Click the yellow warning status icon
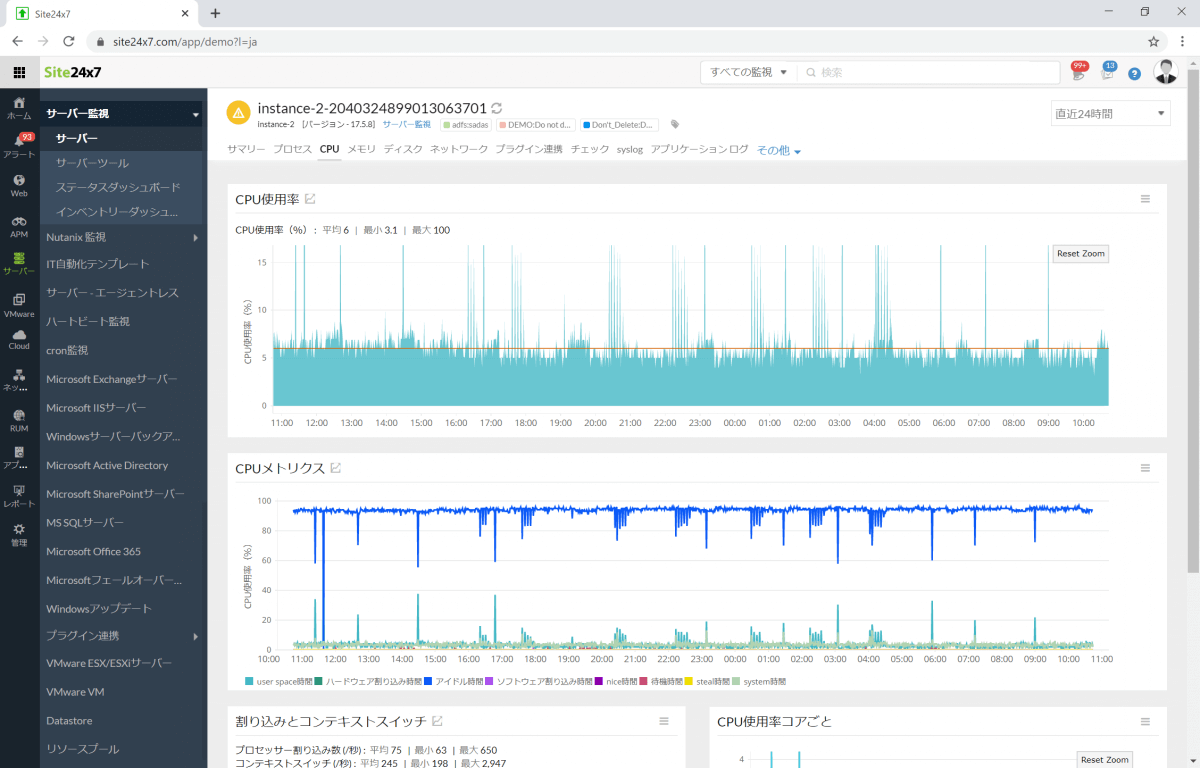This screenshot has height=768, width=1200. point(238,113)
